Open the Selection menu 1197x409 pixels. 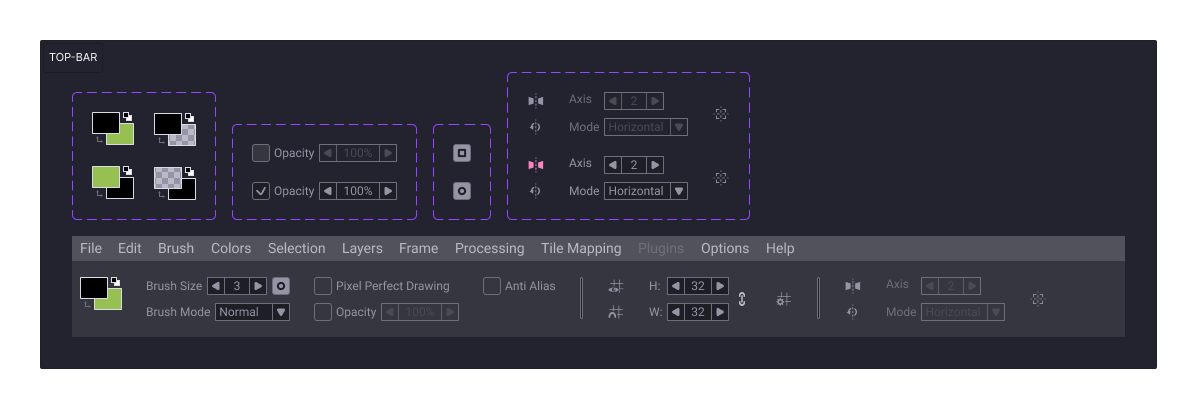tap(297, 248)
